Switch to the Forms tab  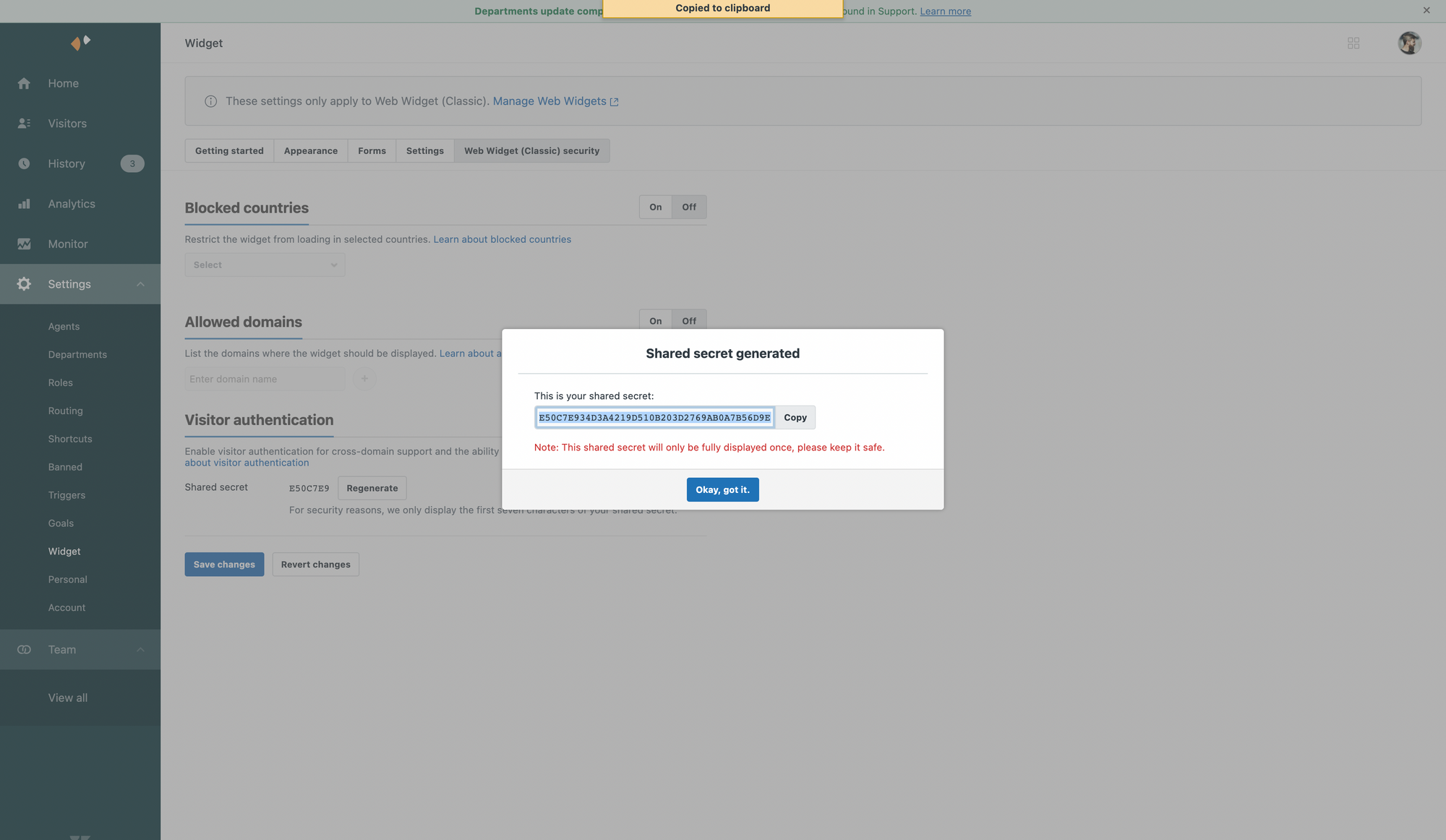(372, 150)
